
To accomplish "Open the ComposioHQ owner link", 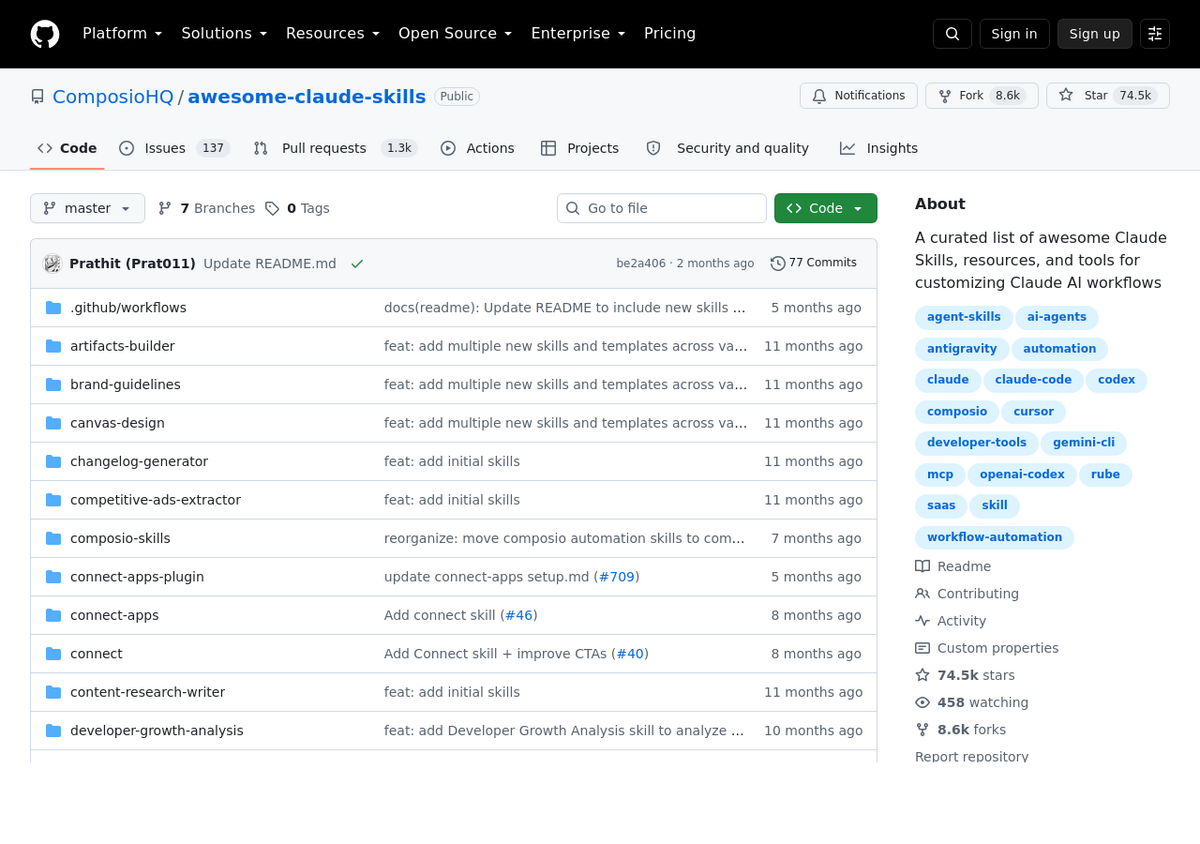I will click(113, 97).
